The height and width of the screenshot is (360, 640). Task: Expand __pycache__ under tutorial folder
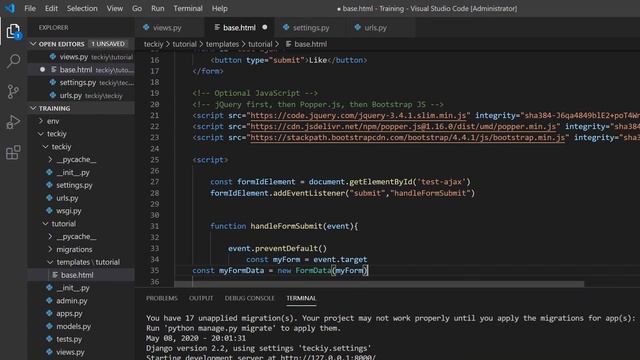tap(81, 236)
